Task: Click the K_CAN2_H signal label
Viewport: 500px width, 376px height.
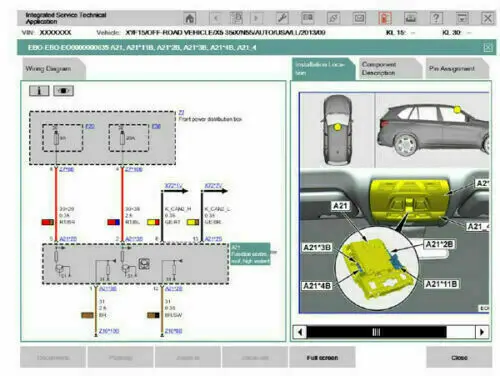Action: click(178, 209)
